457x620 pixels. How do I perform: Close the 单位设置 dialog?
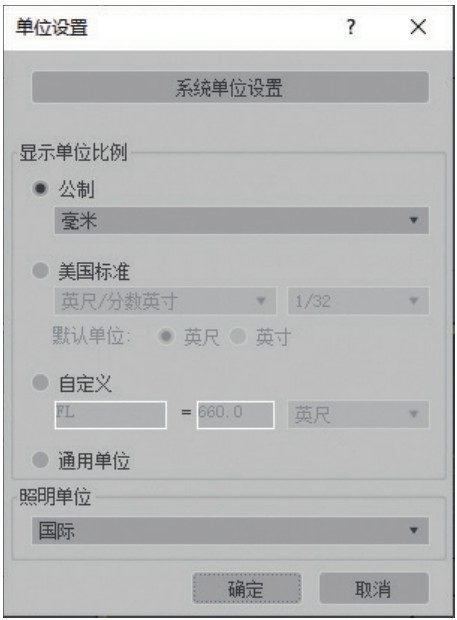[x=418, y=27]
